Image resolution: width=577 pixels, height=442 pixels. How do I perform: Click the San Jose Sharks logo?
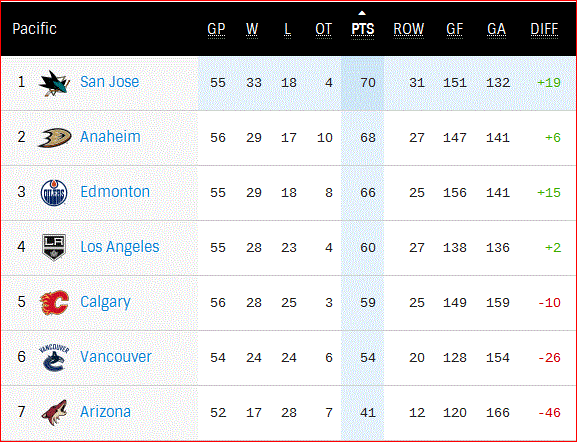[54, 83]
